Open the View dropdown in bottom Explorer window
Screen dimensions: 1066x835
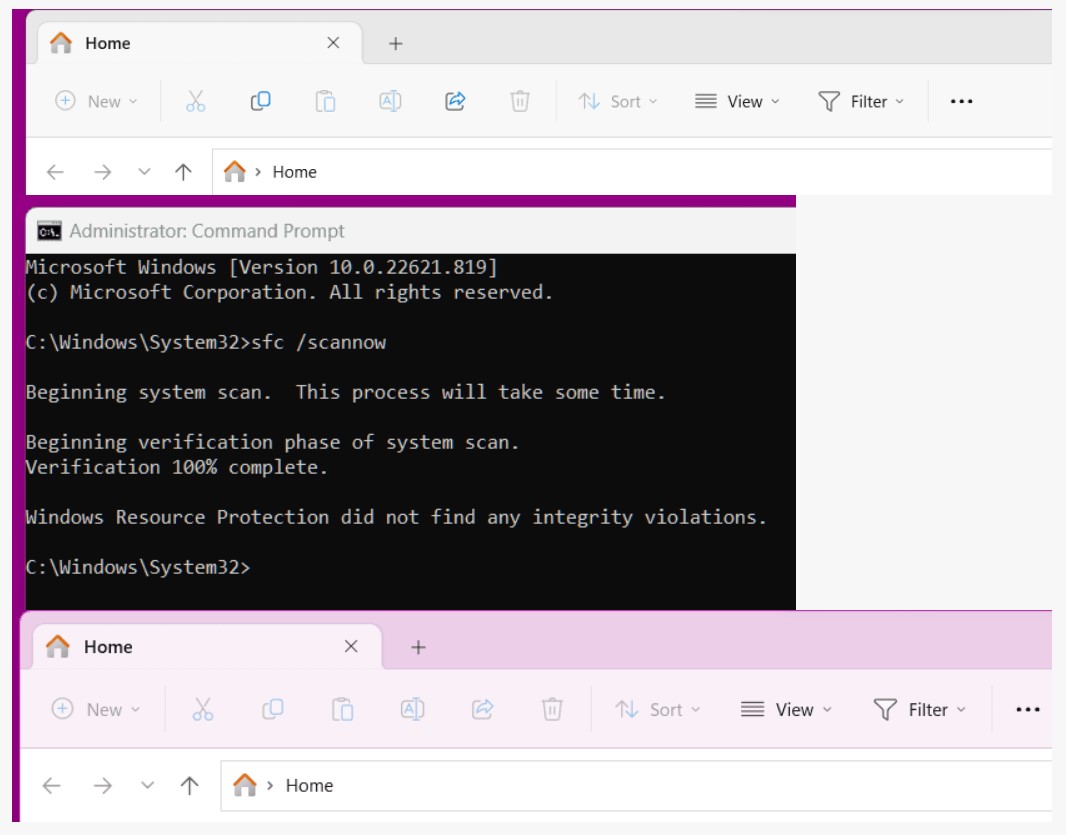(x=787, y=709)
